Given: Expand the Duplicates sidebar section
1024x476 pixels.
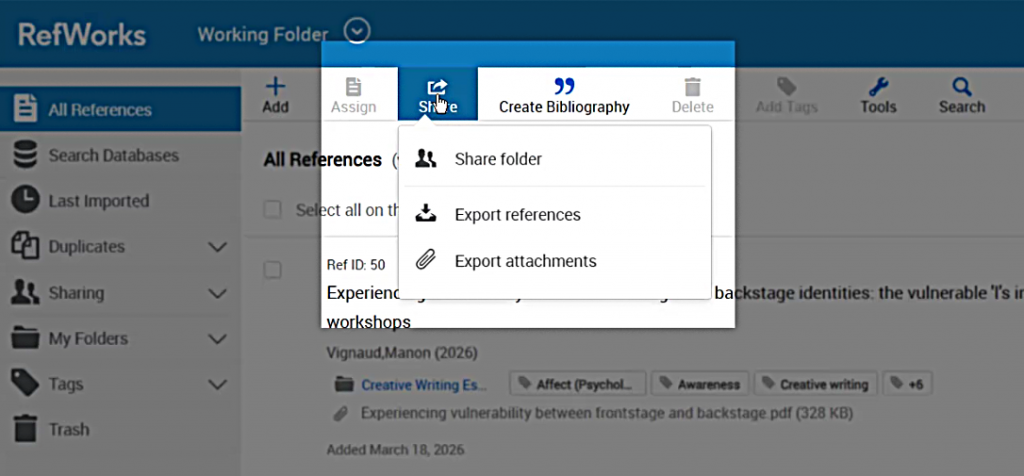Looking at the screenshot, I should point(217,247).
